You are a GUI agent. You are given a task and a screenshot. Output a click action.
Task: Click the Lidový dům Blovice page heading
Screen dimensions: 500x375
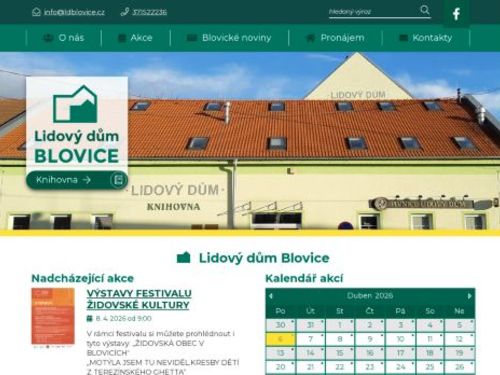264,258
